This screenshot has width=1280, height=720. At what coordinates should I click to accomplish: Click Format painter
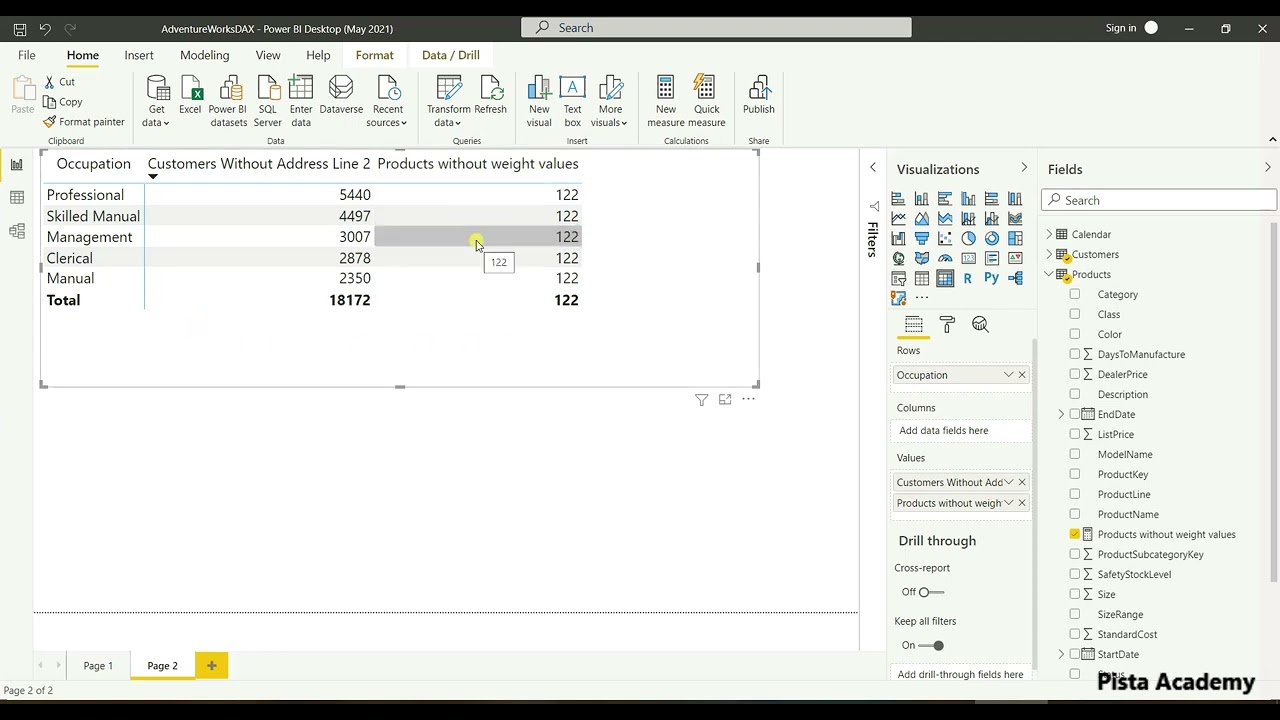point(84,122)
